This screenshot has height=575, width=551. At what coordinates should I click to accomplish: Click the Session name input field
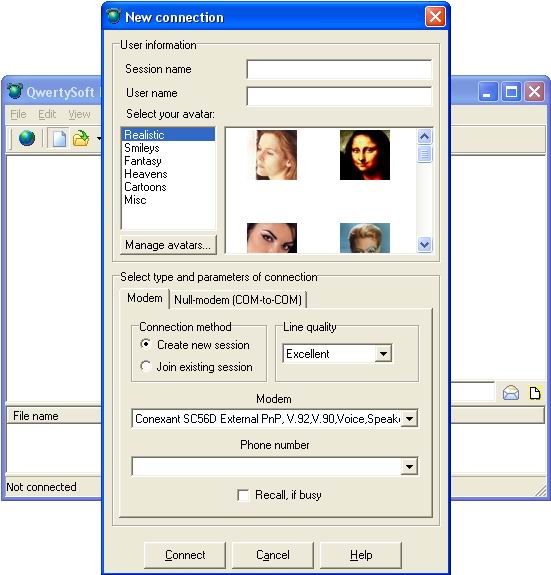click(339, 69)
